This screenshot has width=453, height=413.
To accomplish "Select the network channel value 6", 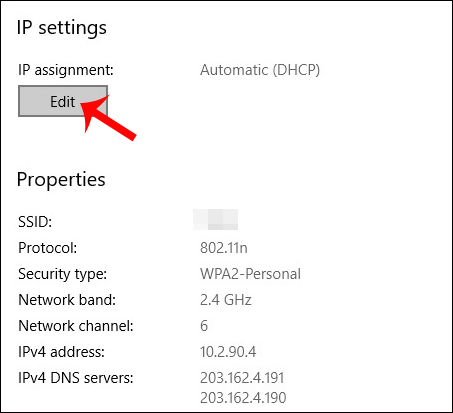I will [x=204, y=326].
